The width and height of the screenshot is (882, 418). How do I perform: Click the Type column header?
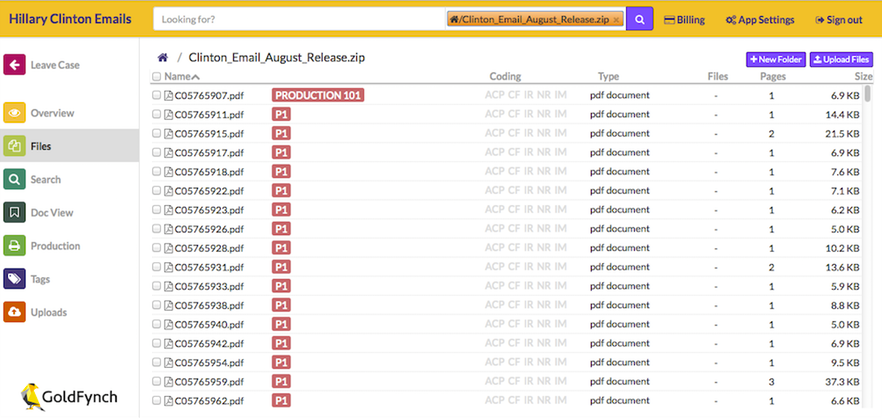point(608,77)
